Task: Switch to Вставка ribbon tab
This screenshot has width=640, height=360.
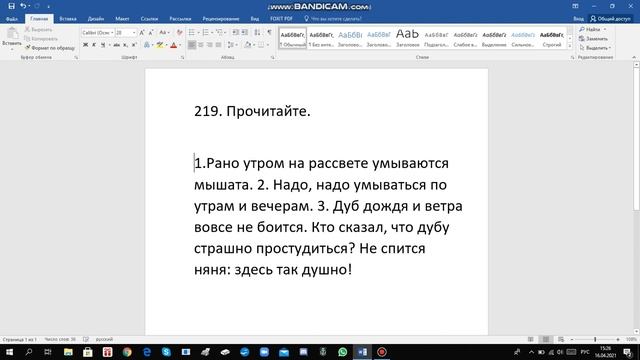Action: click(68, 19)
